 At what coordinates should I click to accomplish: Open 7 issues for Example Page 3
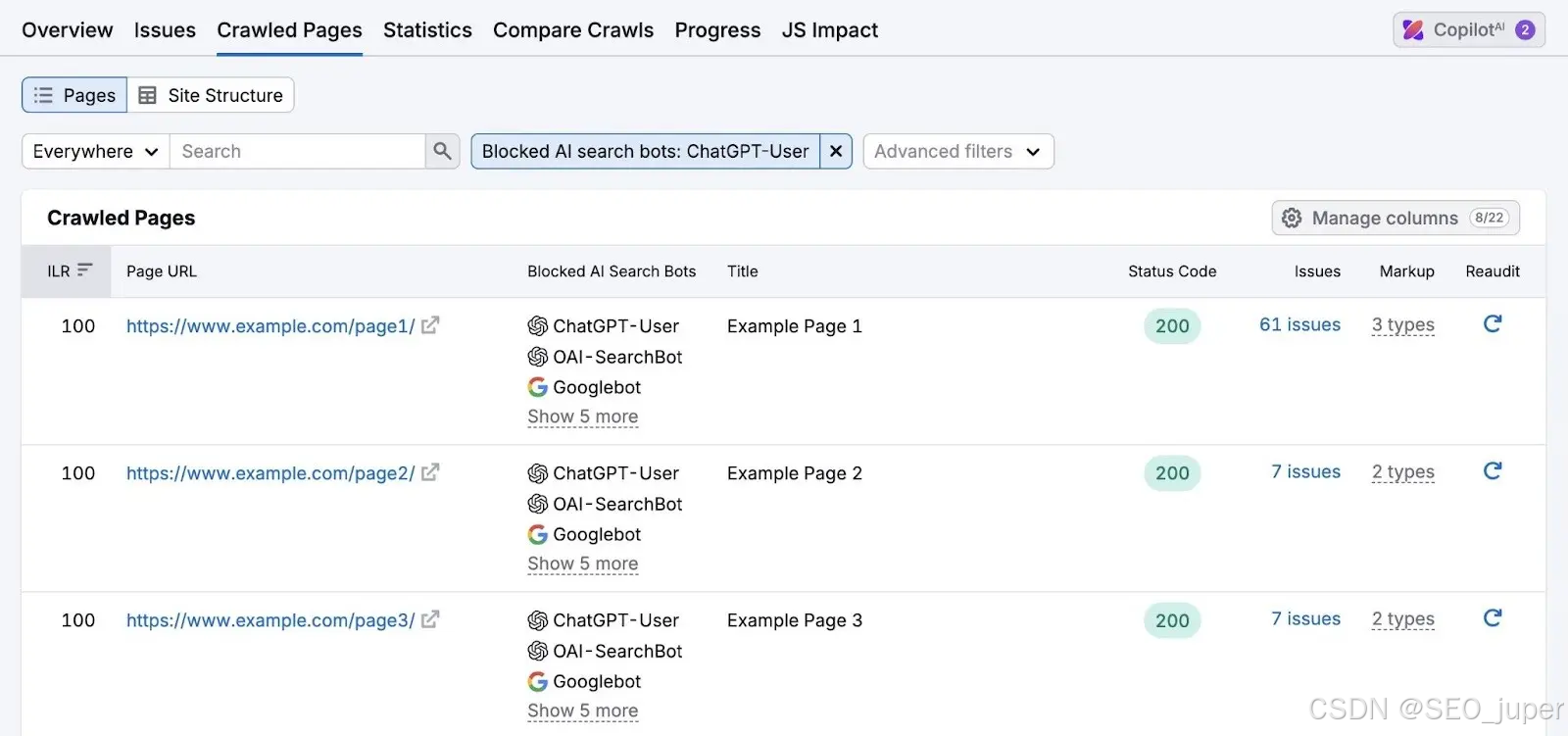coord(1305,618)
